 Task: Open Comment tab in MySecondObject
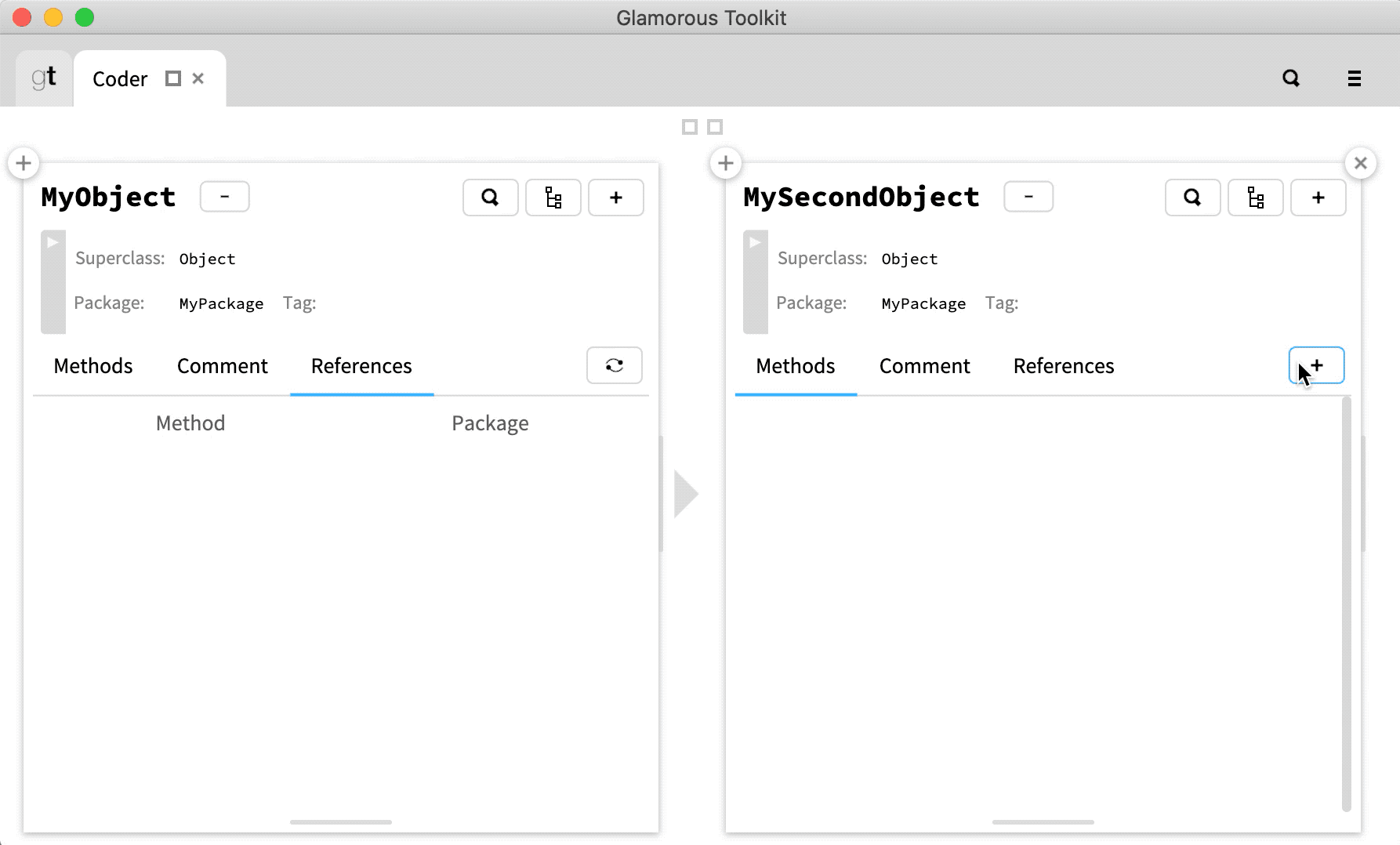(x=925, y=366)
